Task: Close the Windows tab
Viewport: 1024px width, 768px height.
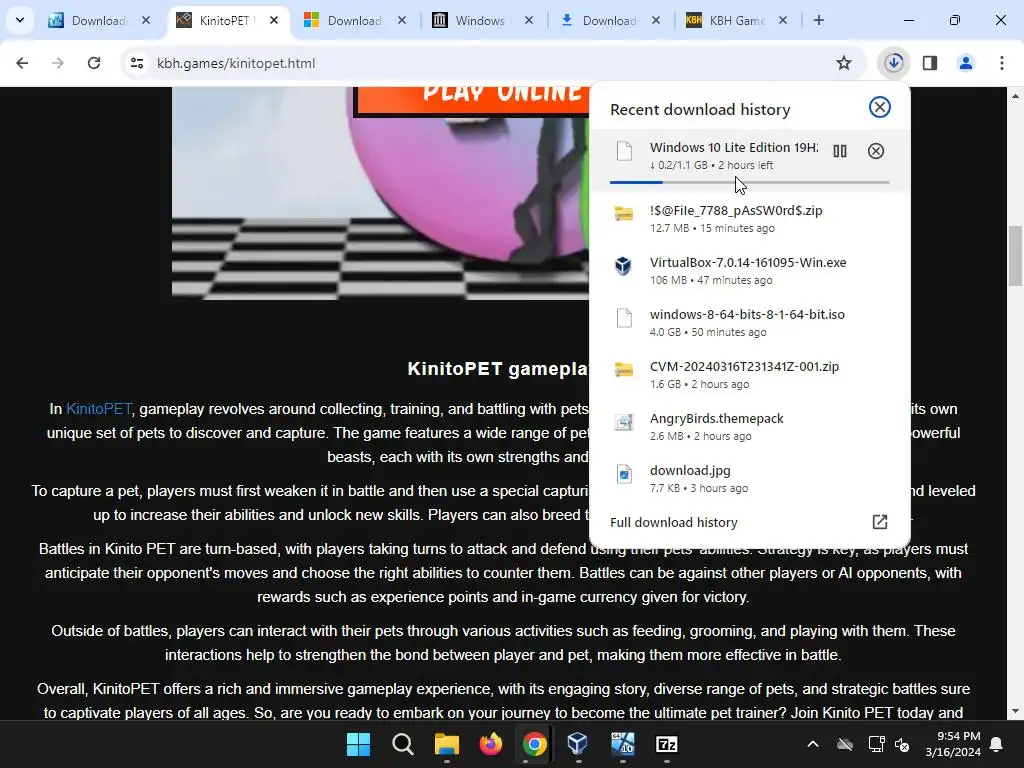Action: click(529, 20)
